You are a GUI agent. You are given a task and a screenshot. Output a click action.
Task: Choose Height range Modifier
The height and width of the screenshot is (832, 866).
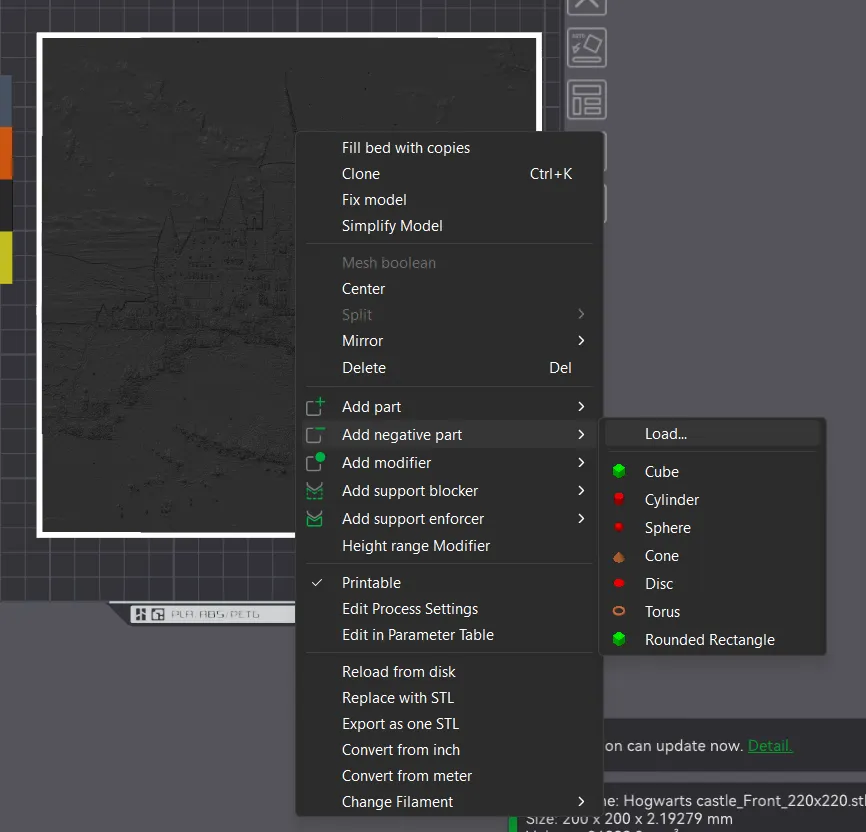pyautogui.click(x=449, y=546)
